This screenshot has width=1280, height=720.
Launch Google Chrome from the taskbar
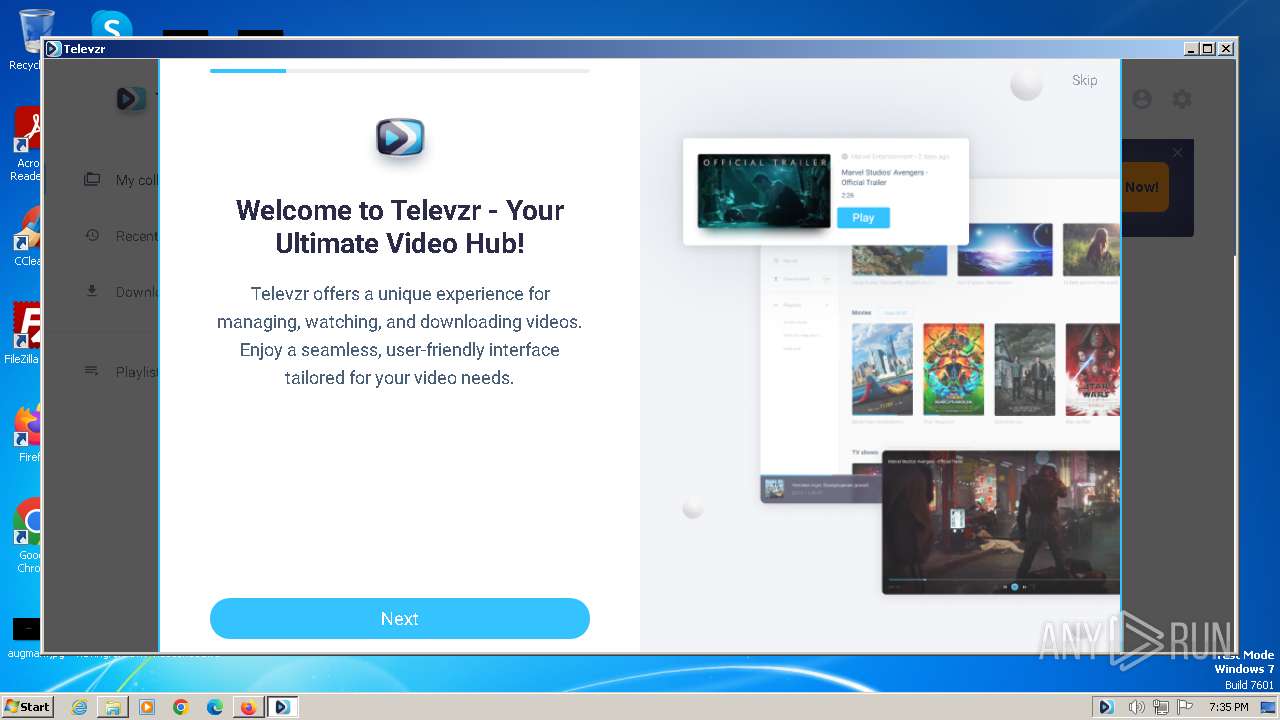point(181,707)
